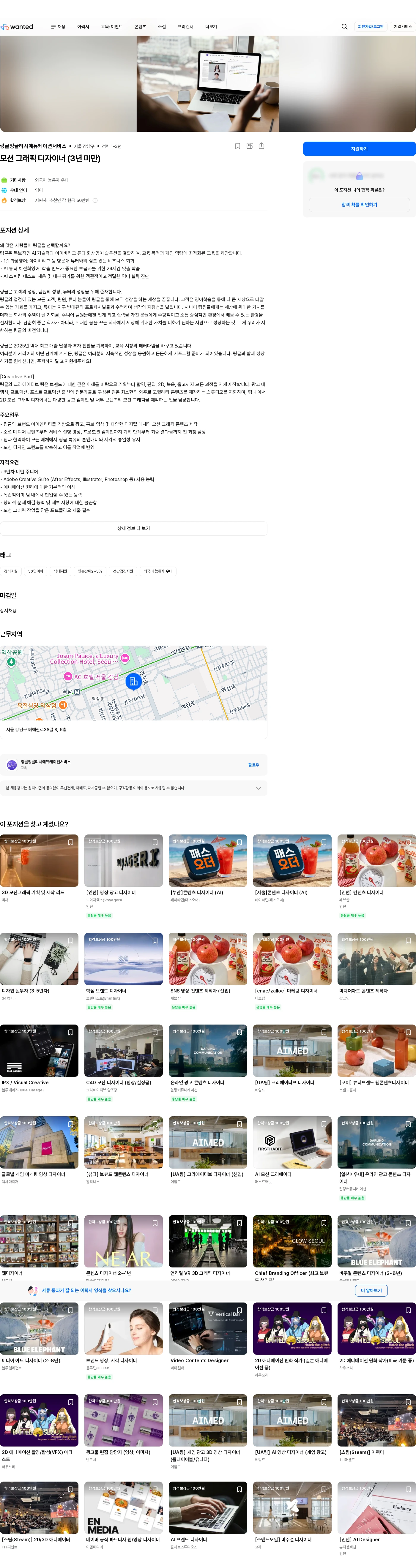This screenshot has width=416, height=1568.
Task: Bookmark the IPX / Visual Creative card
Action: (71, 1032)
